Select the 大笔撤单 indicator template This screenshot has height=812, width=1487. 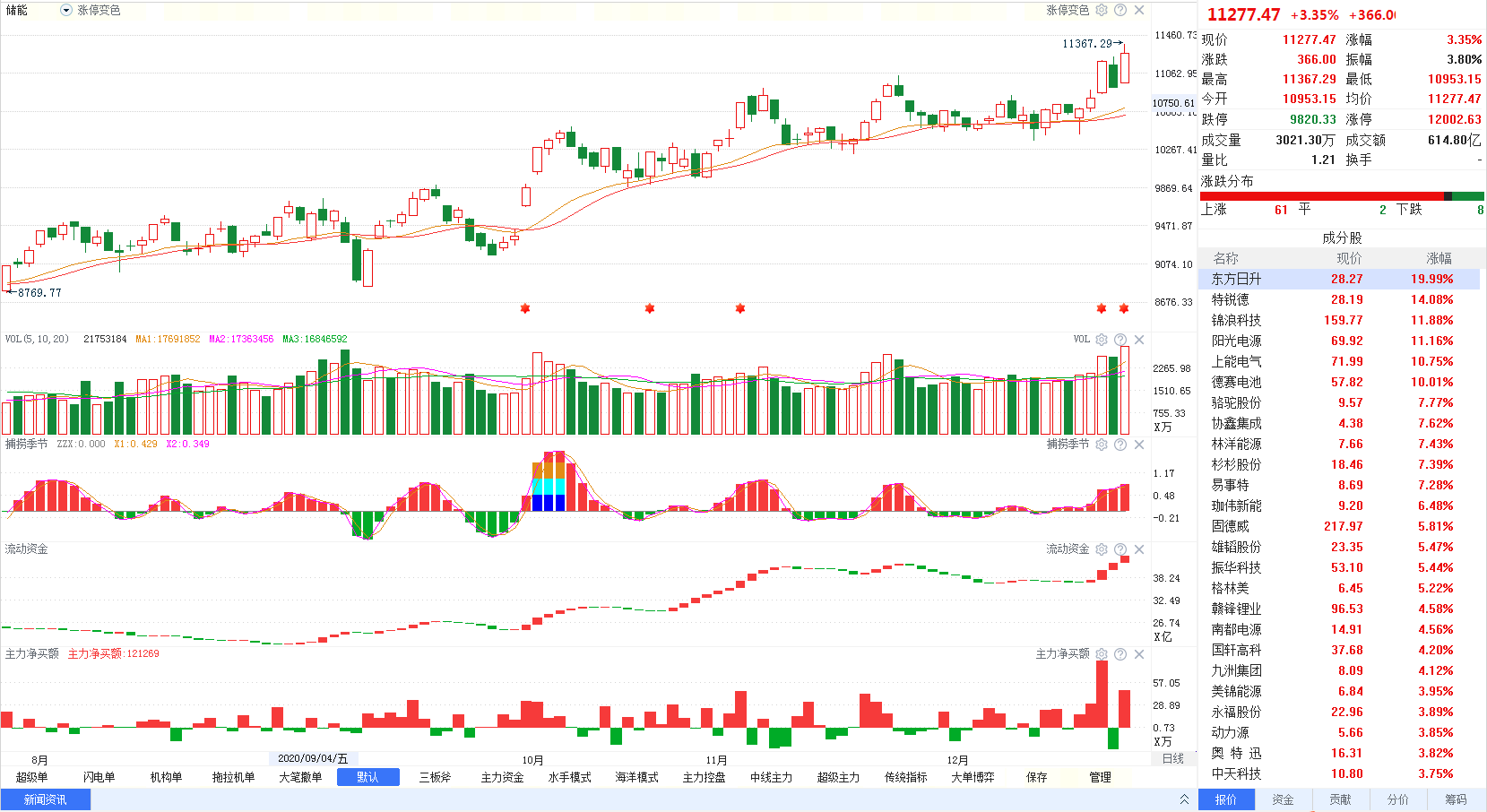click(300, 777)
